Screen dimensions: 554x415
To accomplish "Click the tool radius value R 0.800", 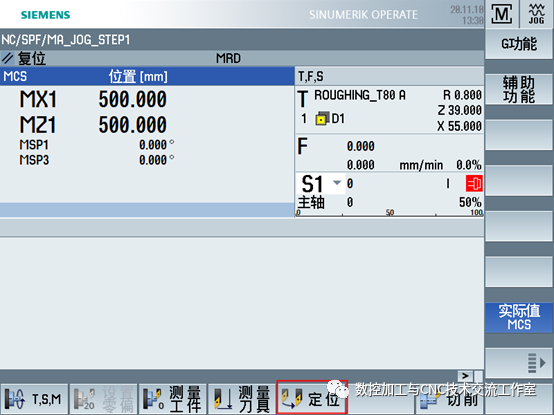I will [462, 95].
